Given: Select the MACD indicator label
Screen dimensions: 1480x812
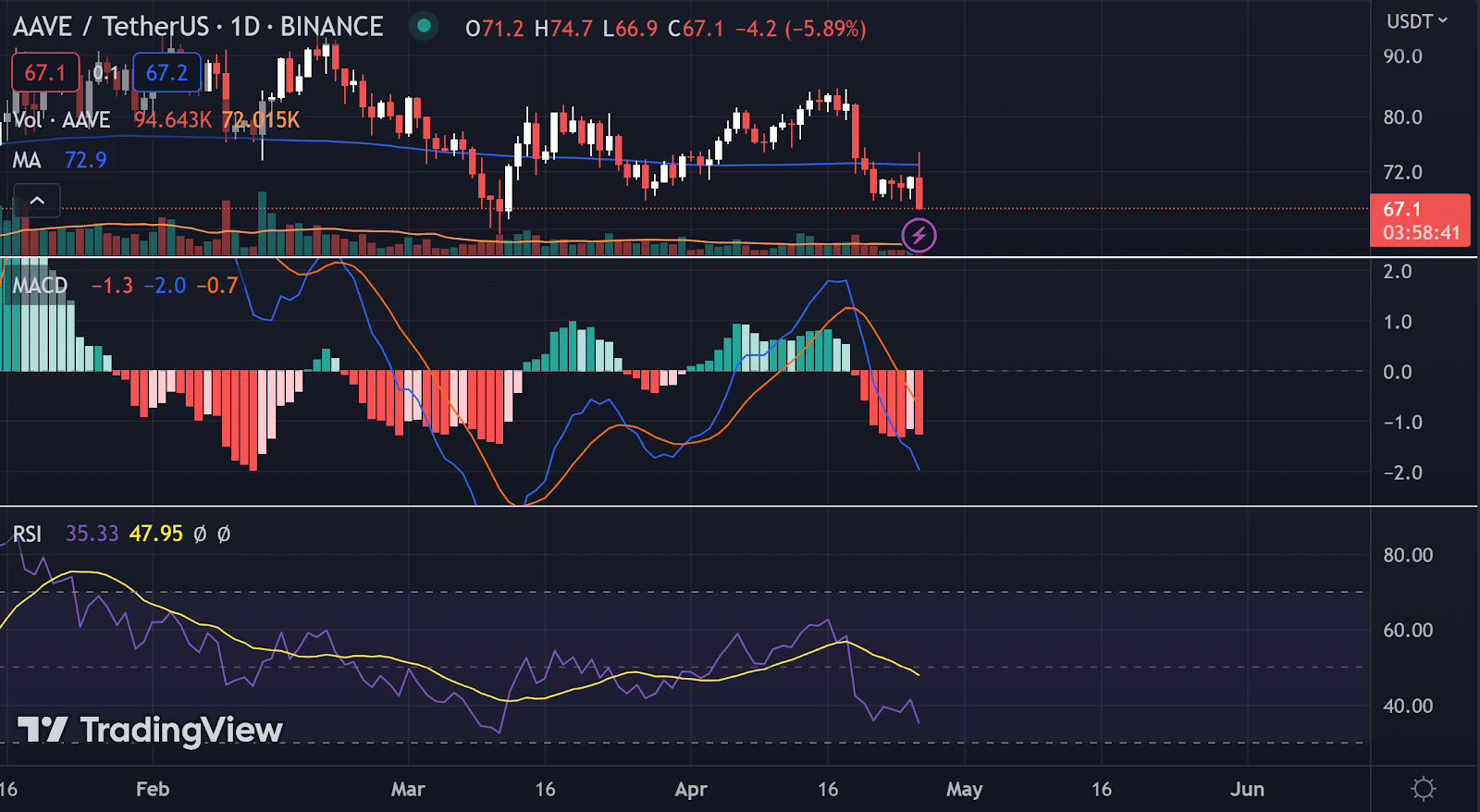Looking at the screenshot, I should coord(40,286).
